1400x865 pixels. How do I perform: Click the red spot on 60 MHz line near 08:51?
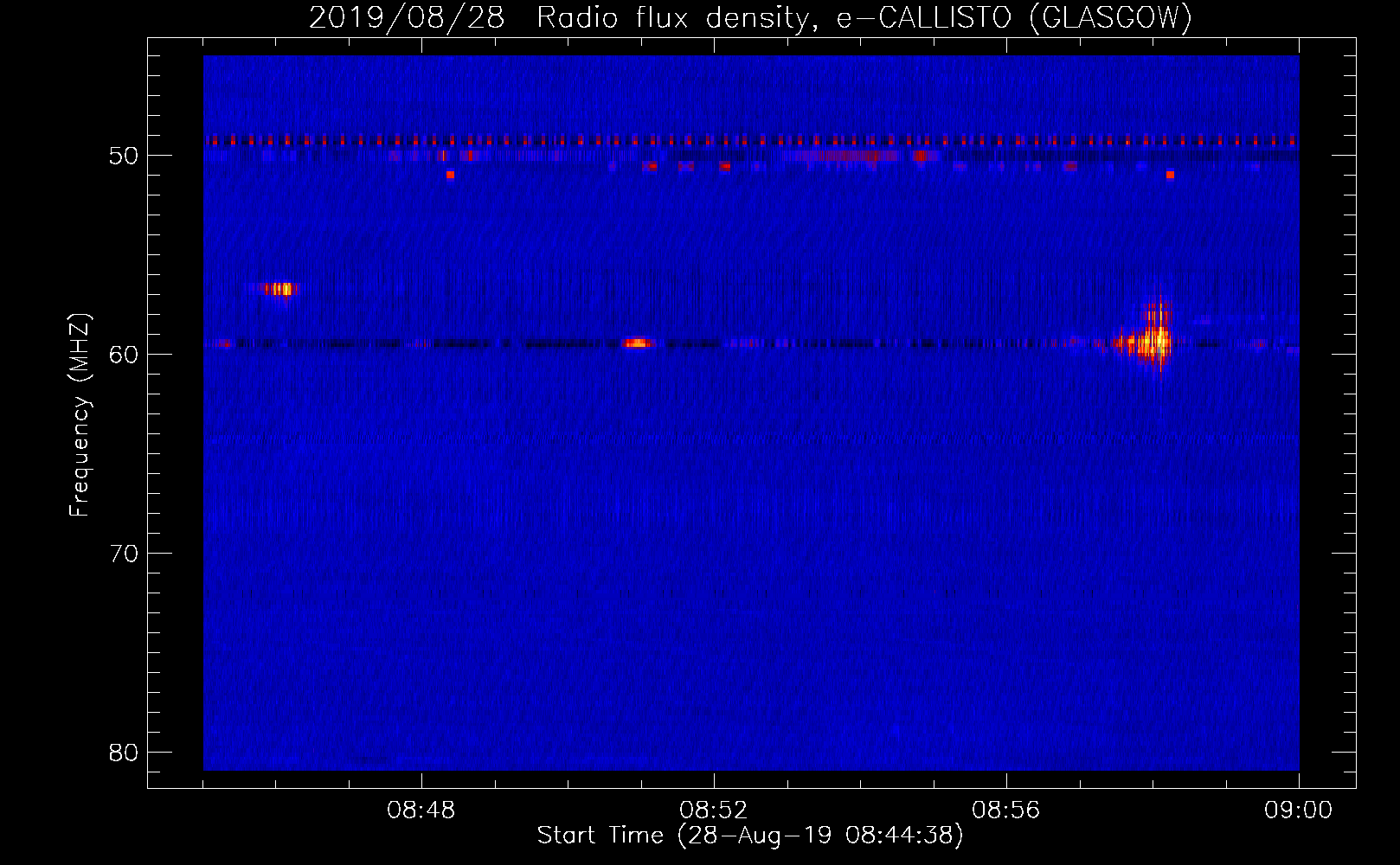(637, 343)
